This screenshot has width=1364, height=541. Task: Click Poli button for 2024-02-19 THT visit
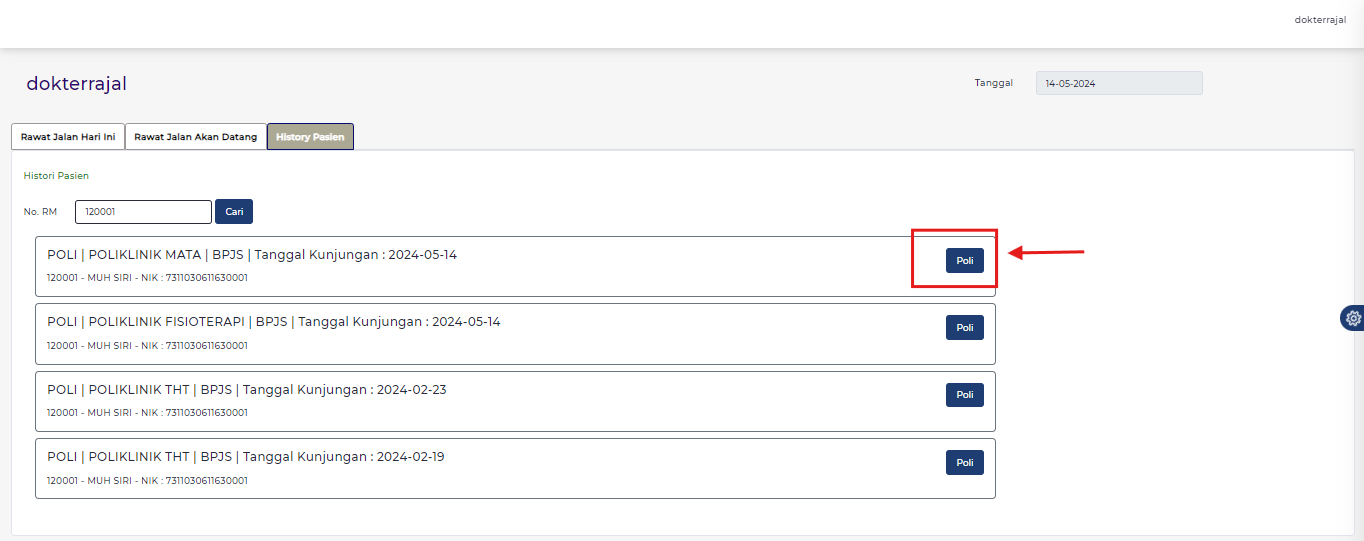964,462
